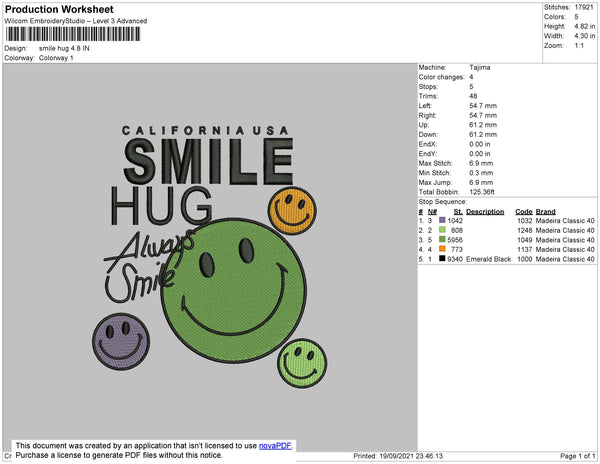Click code '1137' in the fourth stop row
The image size is (600, 464).
click(524, 249)
